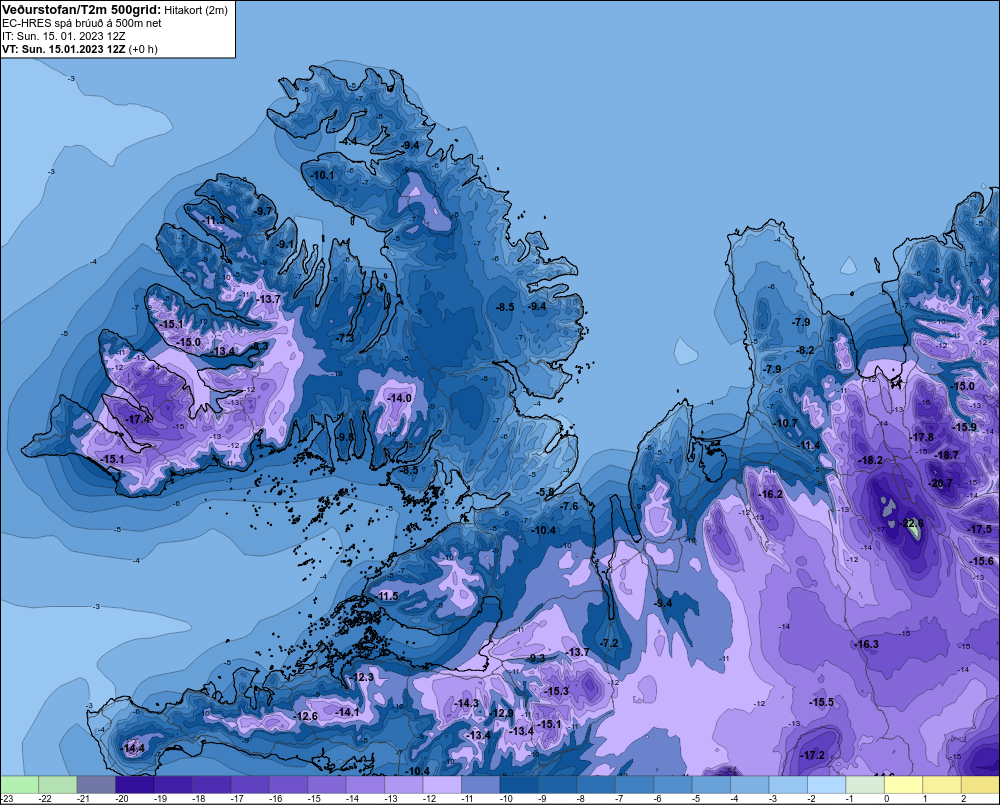The image size is (1000, 805).
Task: Click the -7.2 temperature label
Action: point(609,643)
